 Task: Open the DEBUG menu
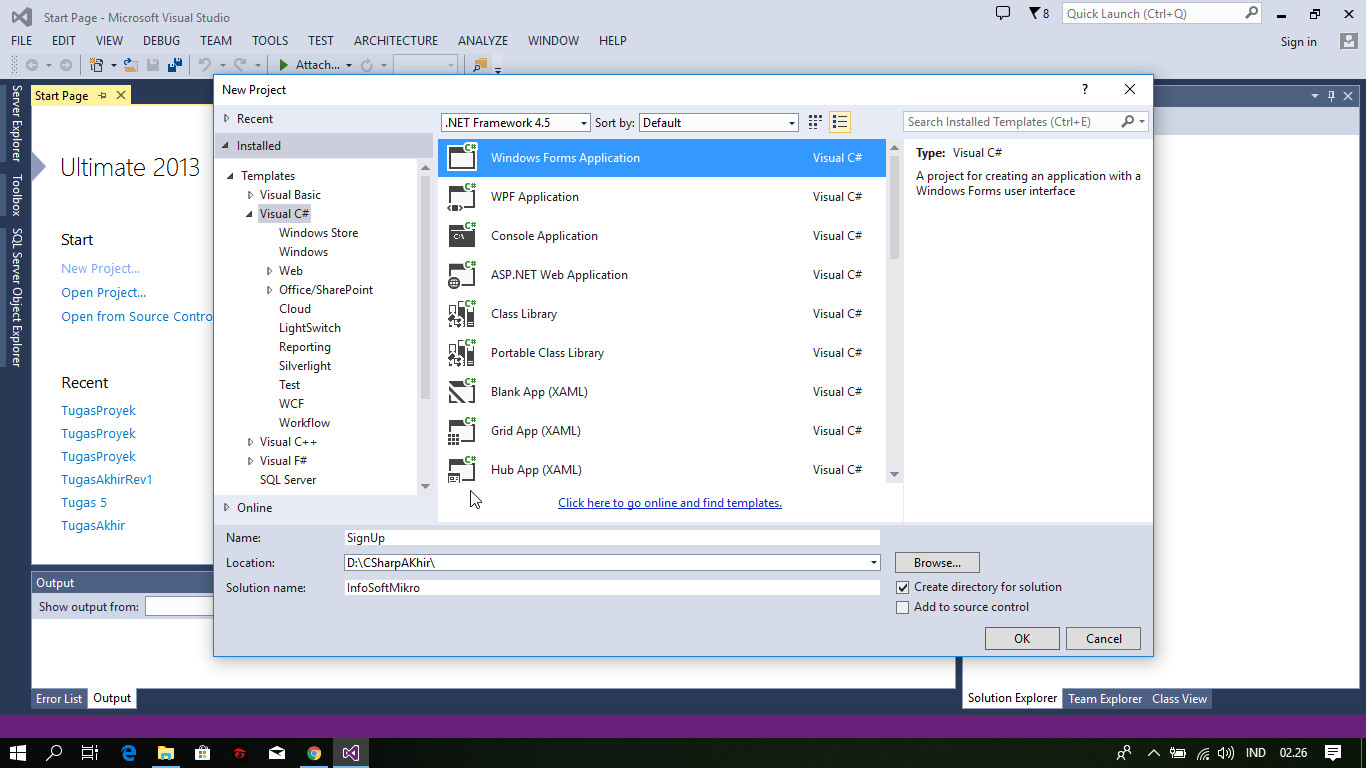click(x=162, y=41)
